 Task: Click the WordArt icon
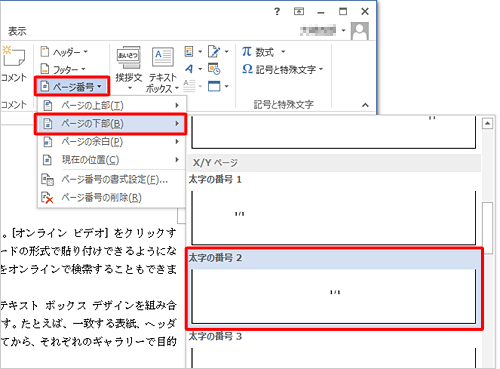tap(189, 69)
